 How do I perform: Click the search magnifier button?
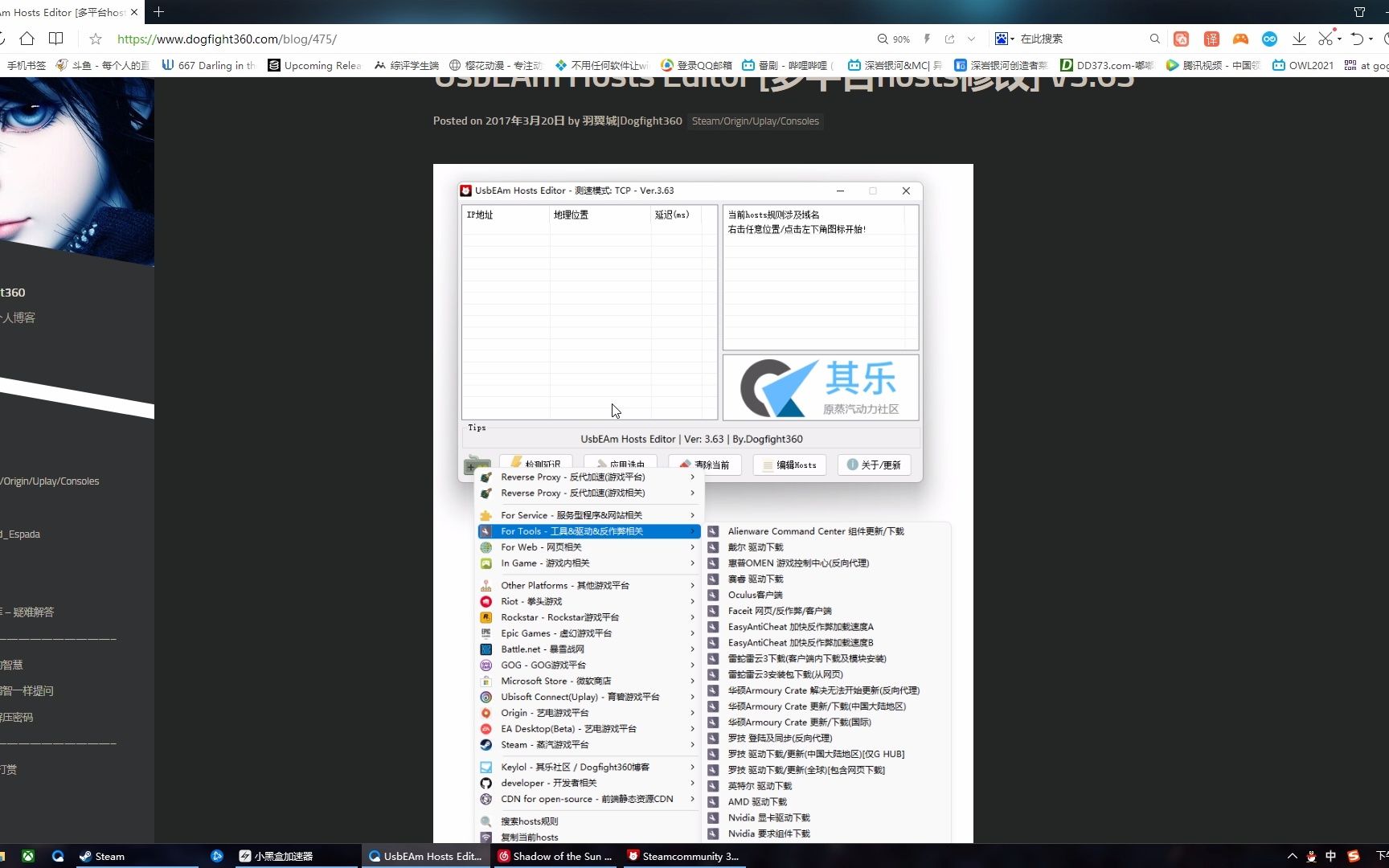click(x=1155, y=39)
